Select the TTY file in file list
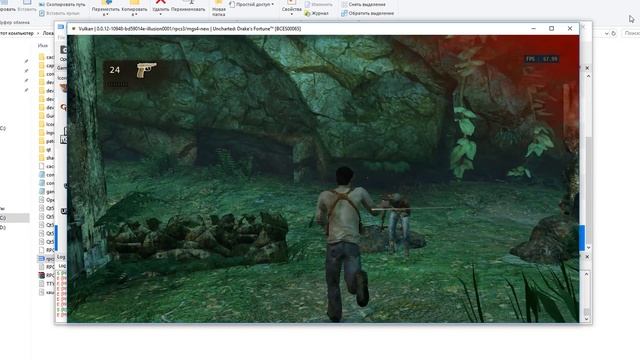Viewport: 640px width, 360px height. pyautogui.click(x=46, y=284)
